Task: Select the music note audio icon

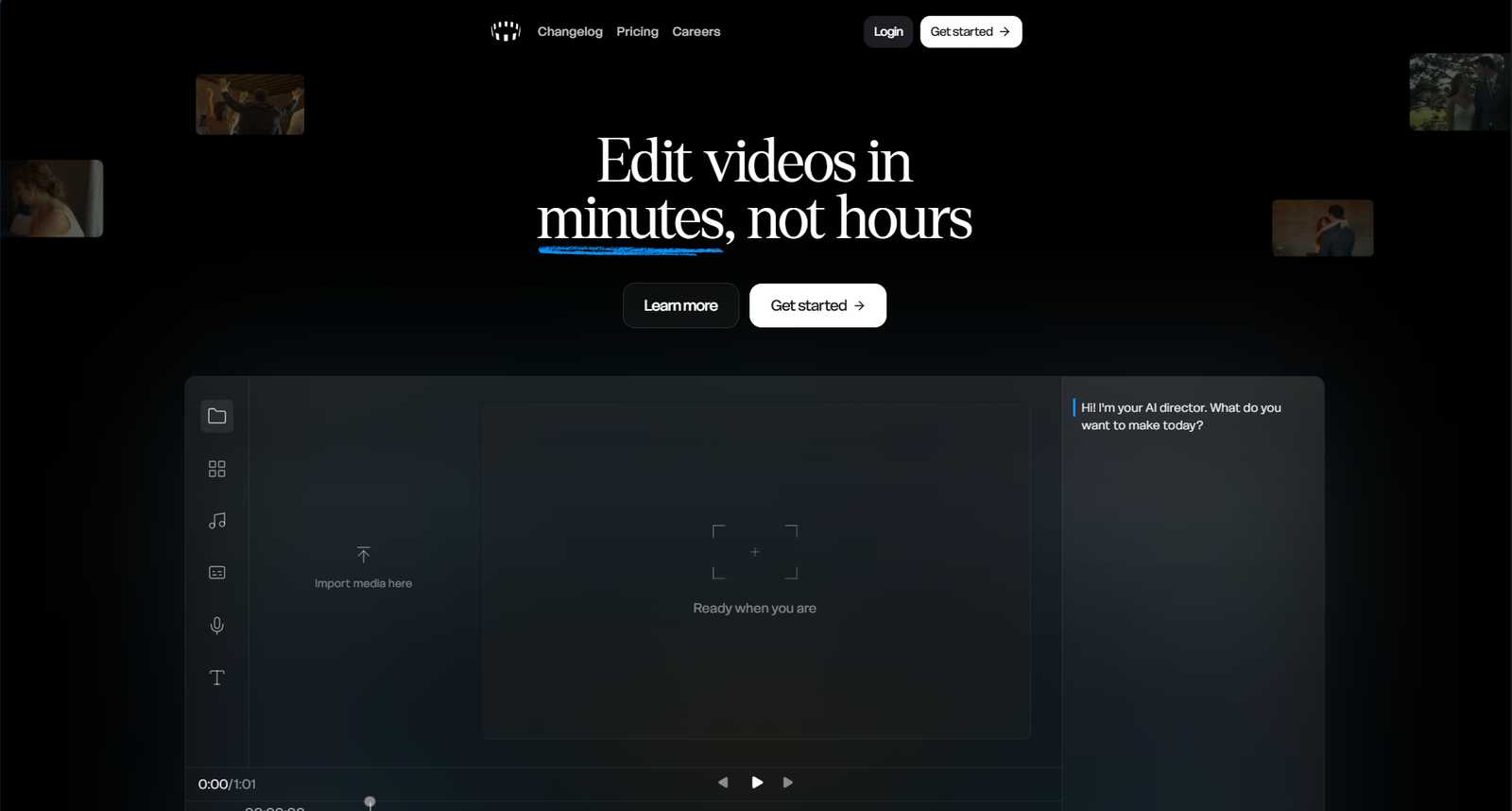Action: tap(217, 521)
